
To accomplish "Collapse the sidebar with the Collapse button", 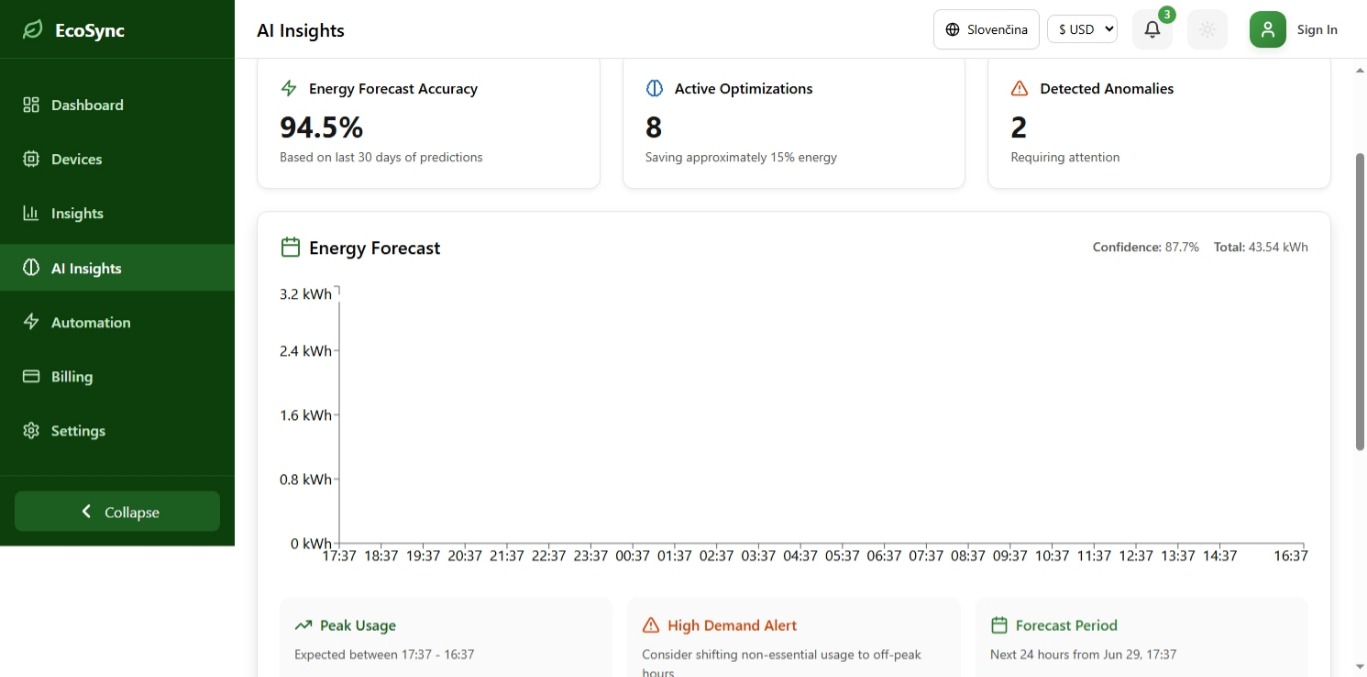I will click(x=117, y=511).
